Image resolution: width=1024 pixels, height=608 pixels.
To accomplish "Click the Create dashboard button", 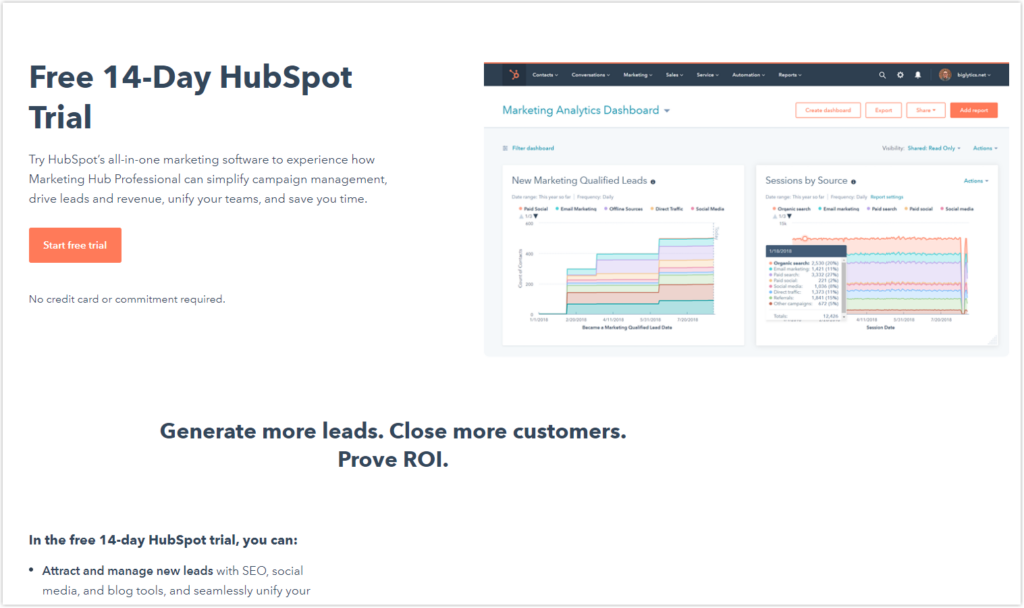I will [827, 110].
